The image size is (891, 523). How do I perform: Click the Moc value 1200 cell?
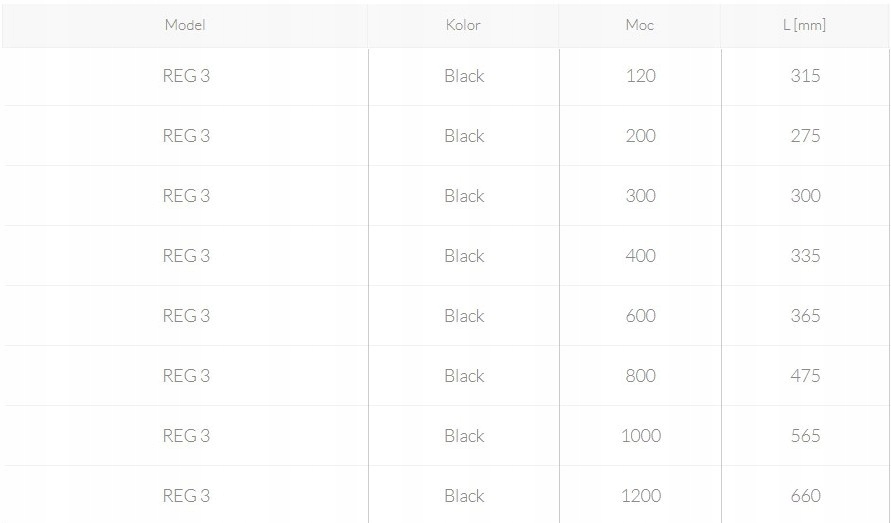coord(640,496)
